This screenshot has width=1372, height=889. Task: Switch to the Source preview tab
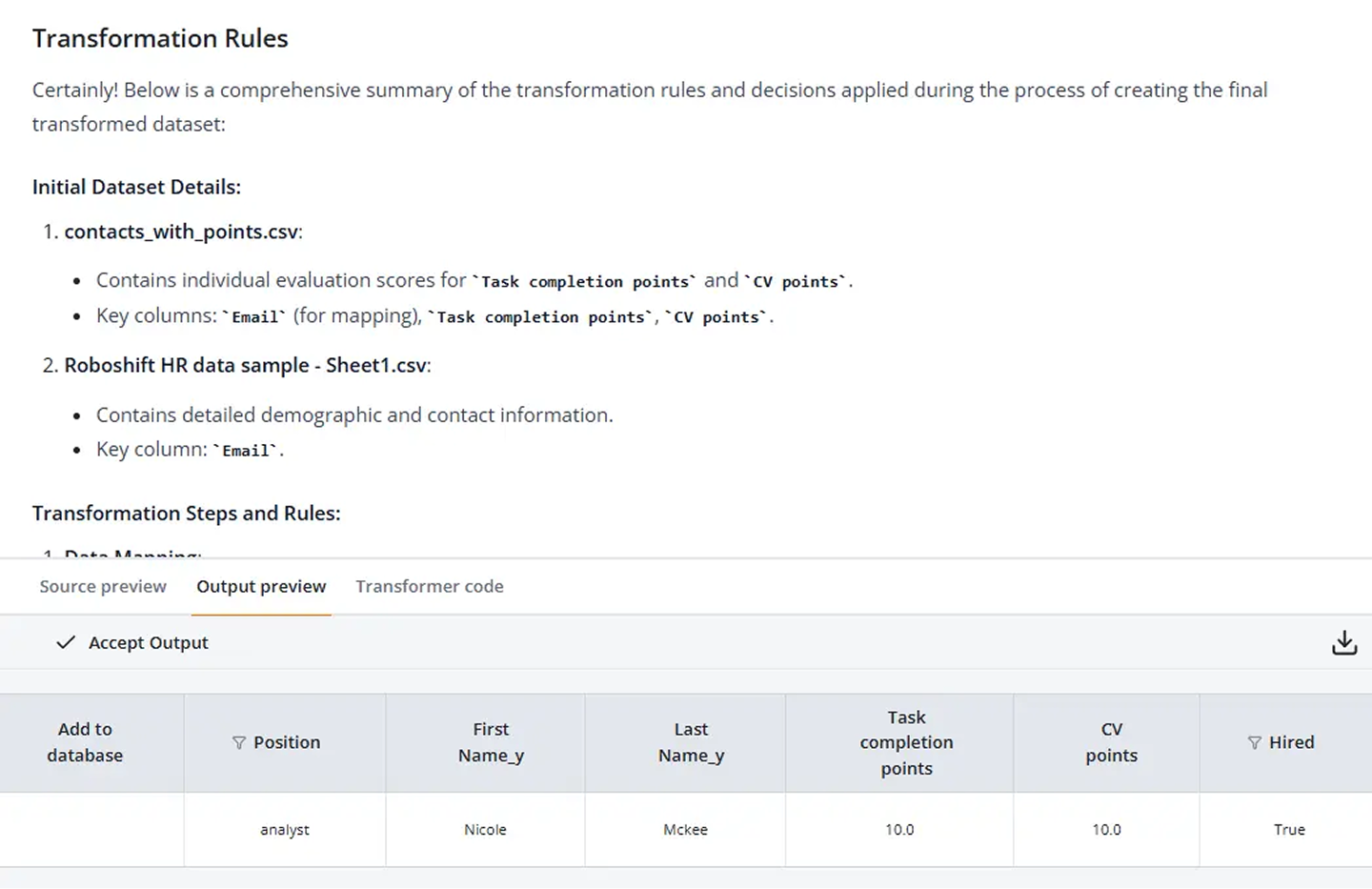pyautogui.click(x=103, y=587)
